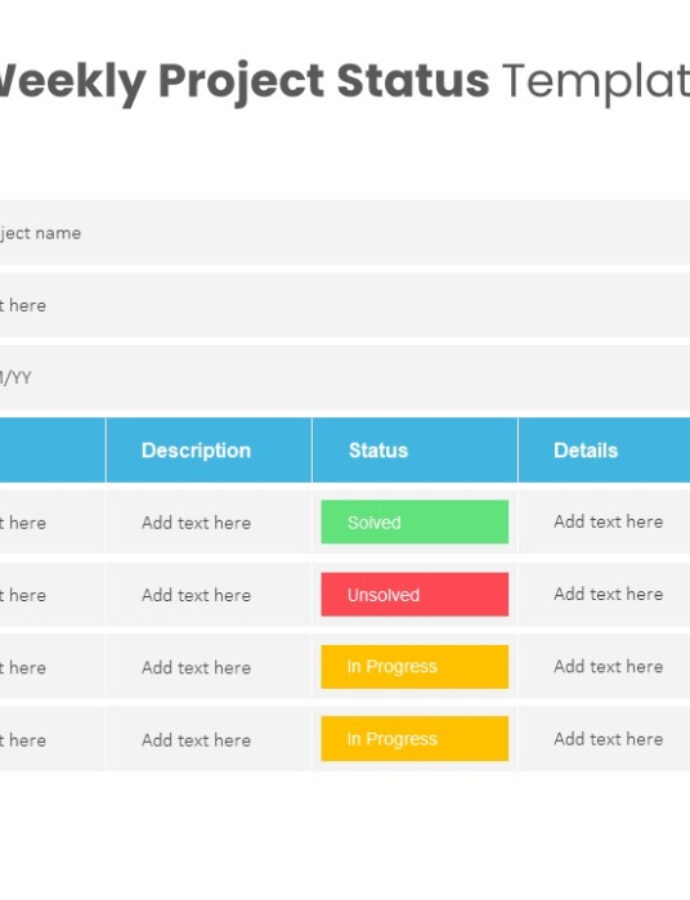Select Description cell in the last table row
The width and height of the screenshot is (690, 900).
click(196, 740)
